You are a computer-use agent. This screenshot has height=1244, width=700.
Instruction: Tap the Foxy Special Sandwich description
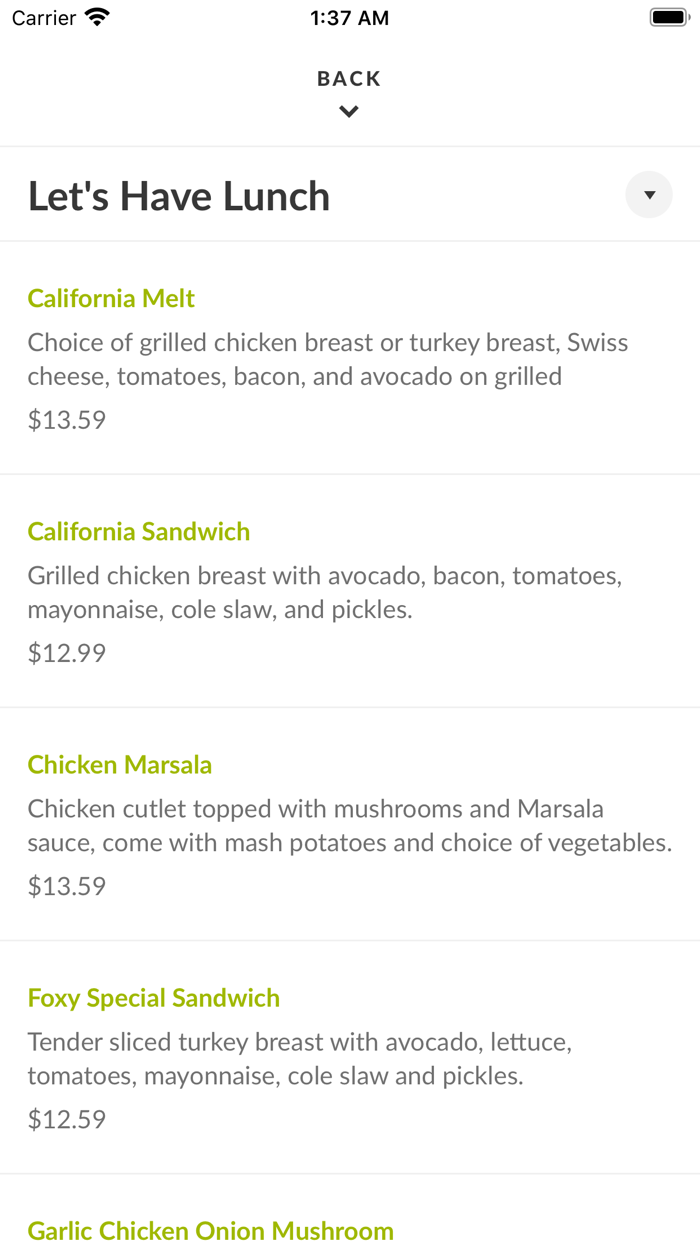coord(300,1058)
